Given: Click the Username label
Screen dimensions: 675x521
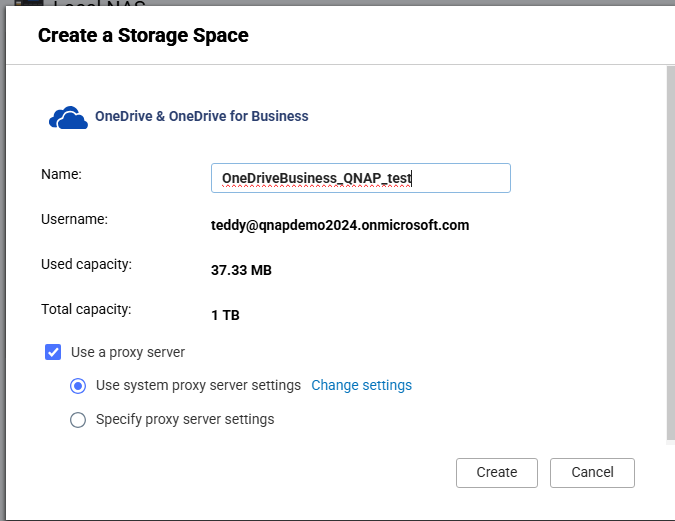Looking at the screenshot, I should click(x=74, y=219).
